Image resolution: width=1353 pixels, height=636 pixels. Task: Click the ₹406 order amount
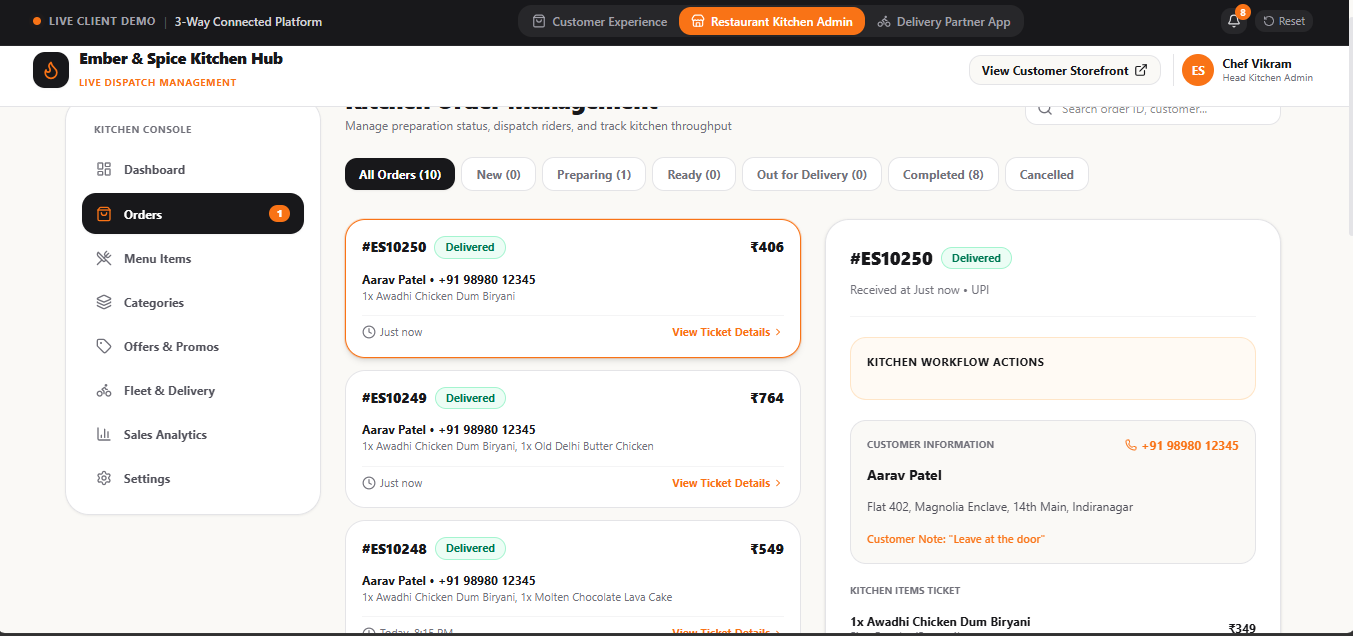click(767, 247)
